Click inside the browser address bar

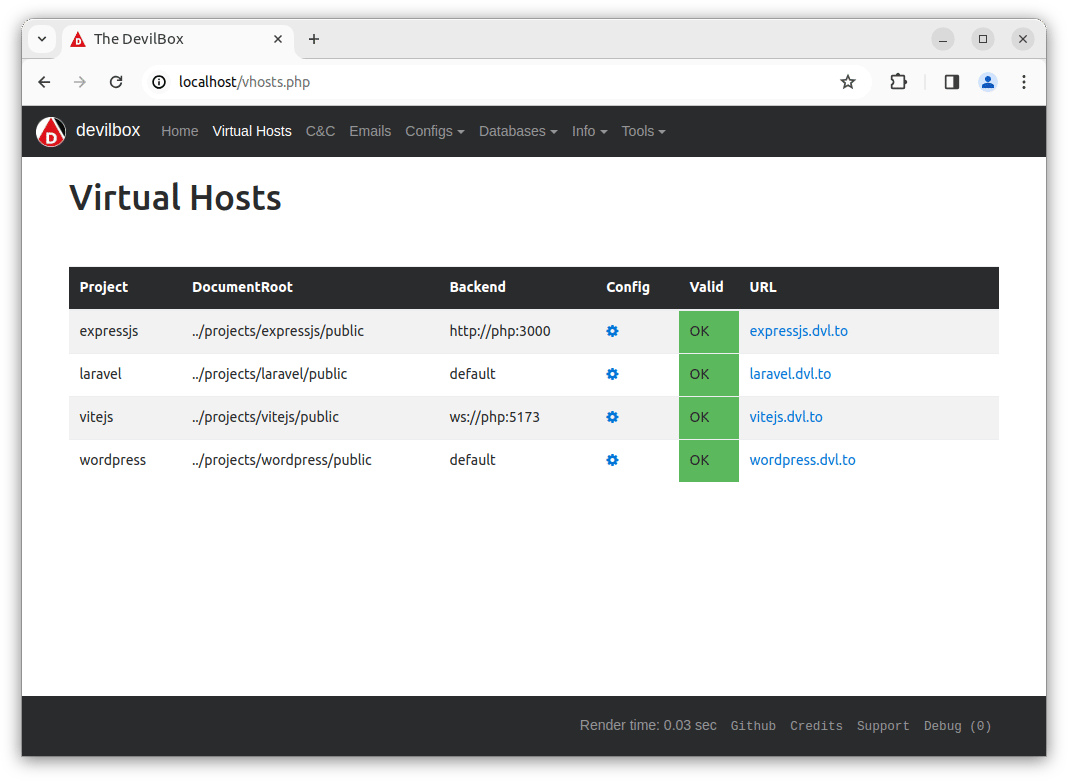click(x=400, y=82)
